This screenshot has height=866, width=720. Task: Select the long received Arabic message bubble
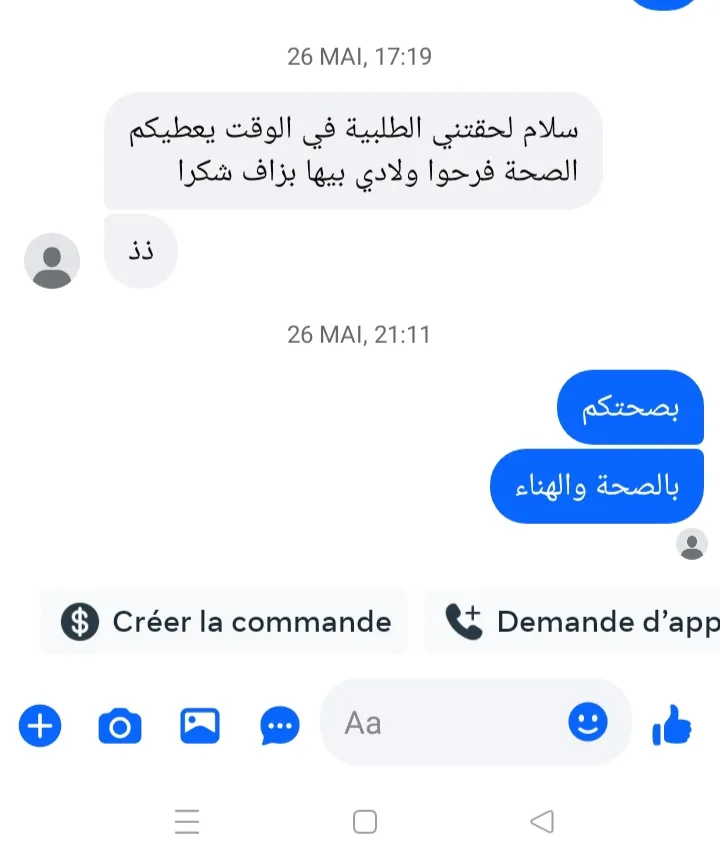point(353,151)
